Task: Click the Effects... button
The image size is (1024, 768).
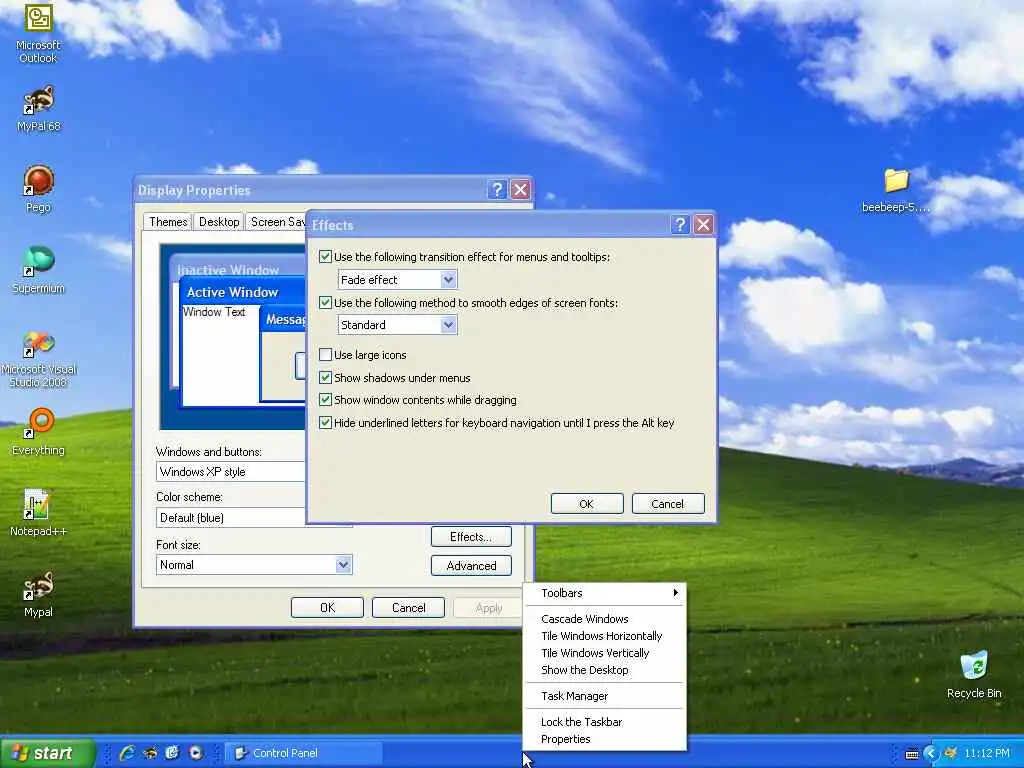Action: (471, 537)
